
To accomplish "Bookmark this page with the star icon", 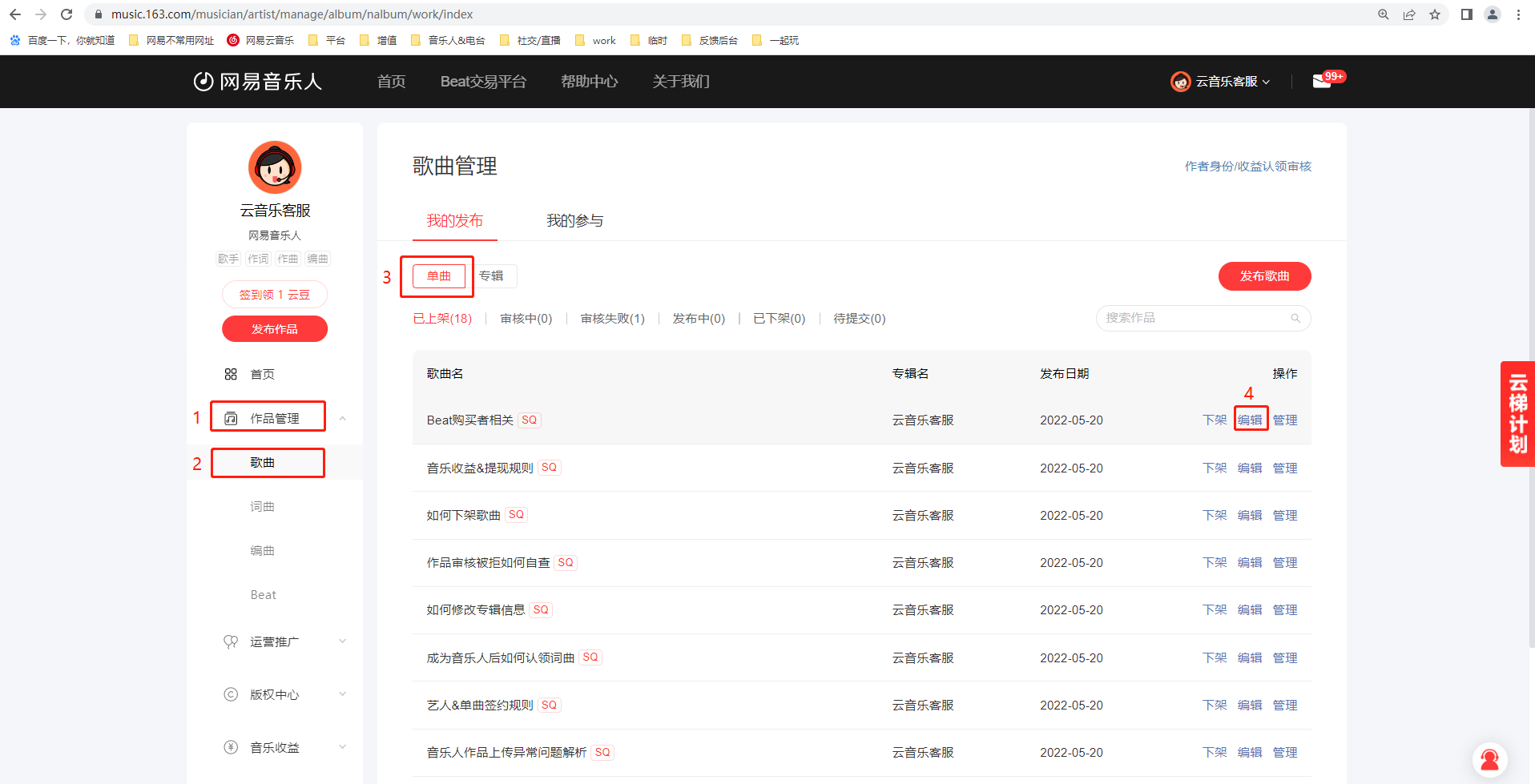I will [1434, 14].
